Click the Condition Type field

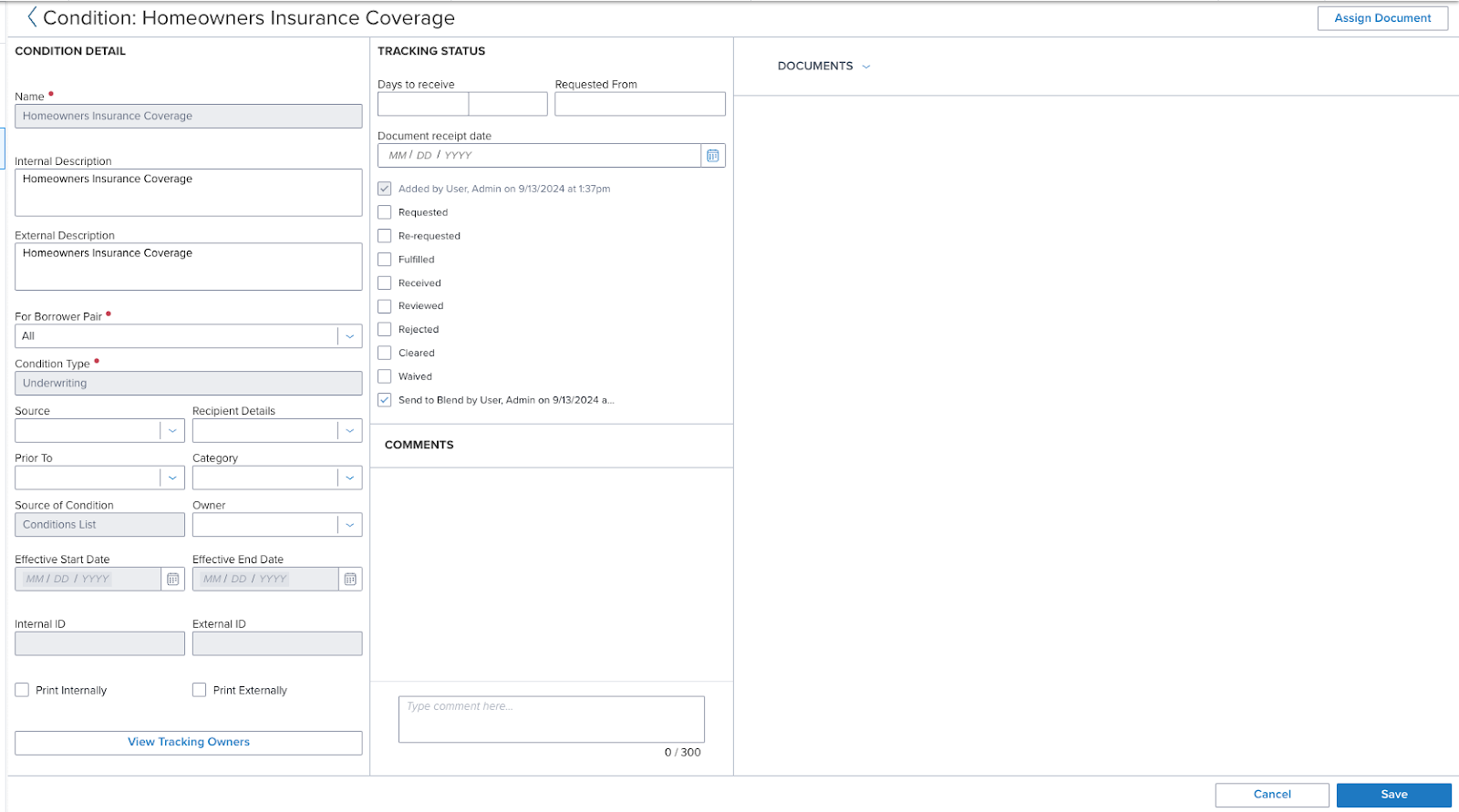click(189, 384)
